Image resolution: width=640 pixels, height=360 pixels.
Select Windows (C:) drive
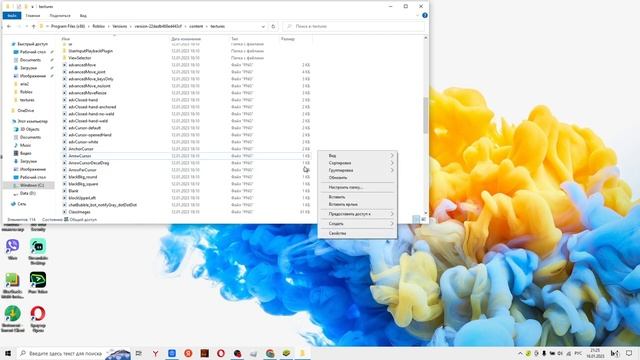pyautogui.click(x=32, y=185)
